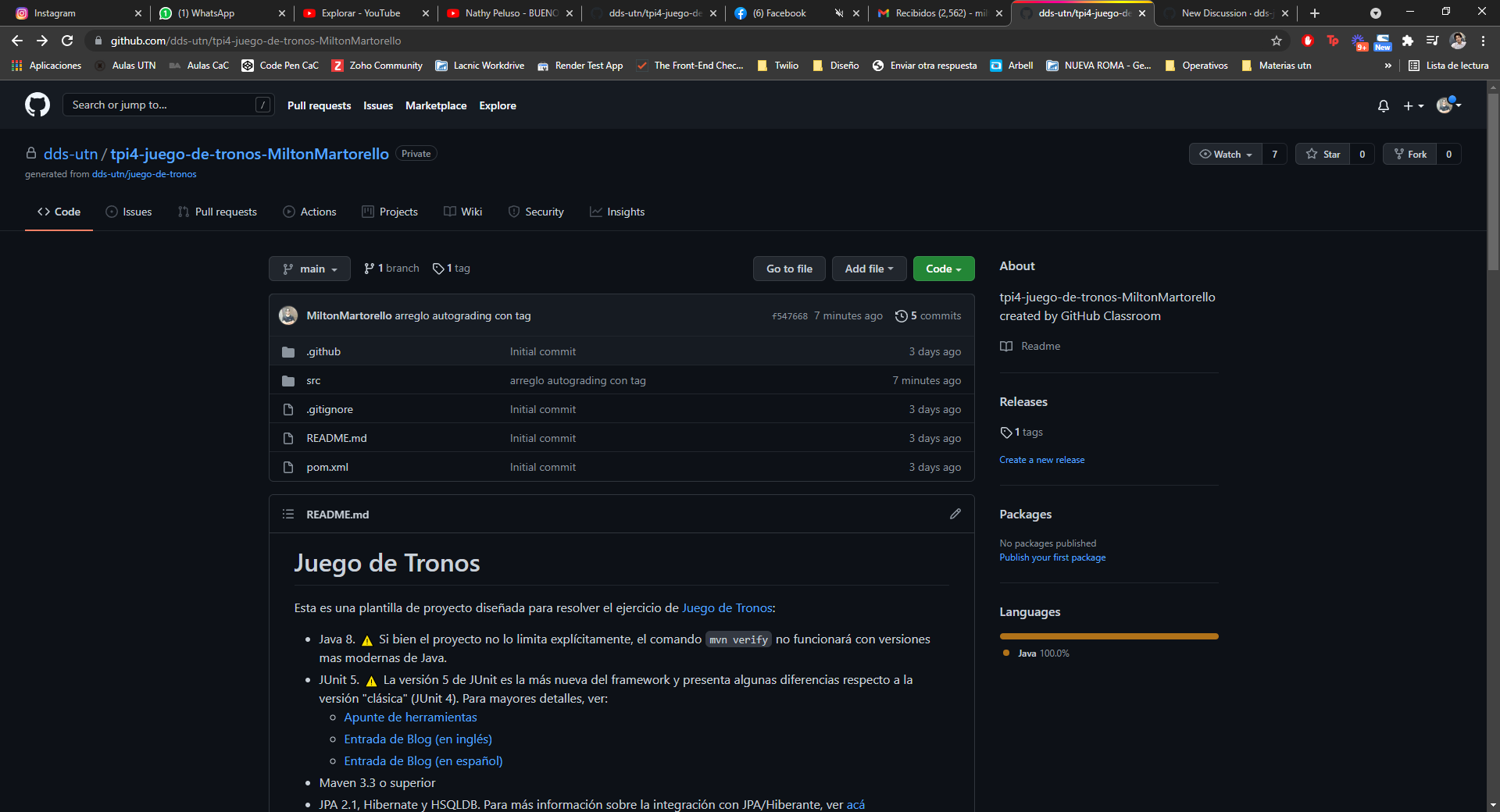Image resolution: width=1500 pixels, height=812 pixels.
Task: Open the plus create-new menu
Action: click(x=1413, y=105)
